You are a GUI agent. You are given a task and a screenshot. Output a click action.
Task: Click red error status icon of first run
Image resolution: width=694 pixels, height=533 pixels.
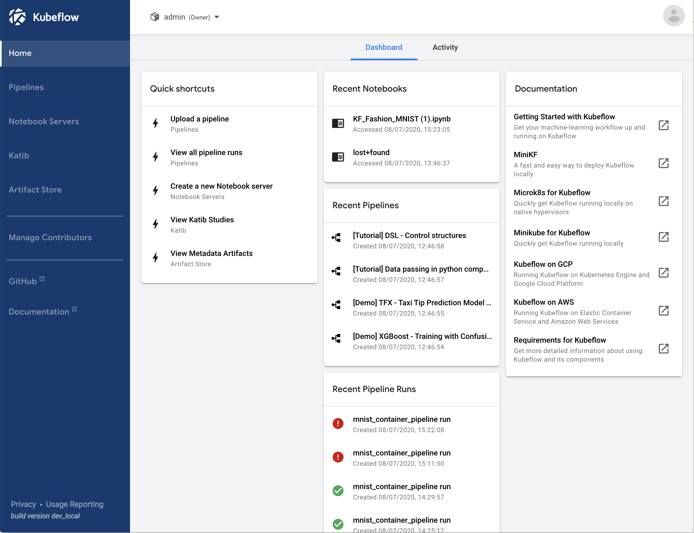click(x=338, y=424)
